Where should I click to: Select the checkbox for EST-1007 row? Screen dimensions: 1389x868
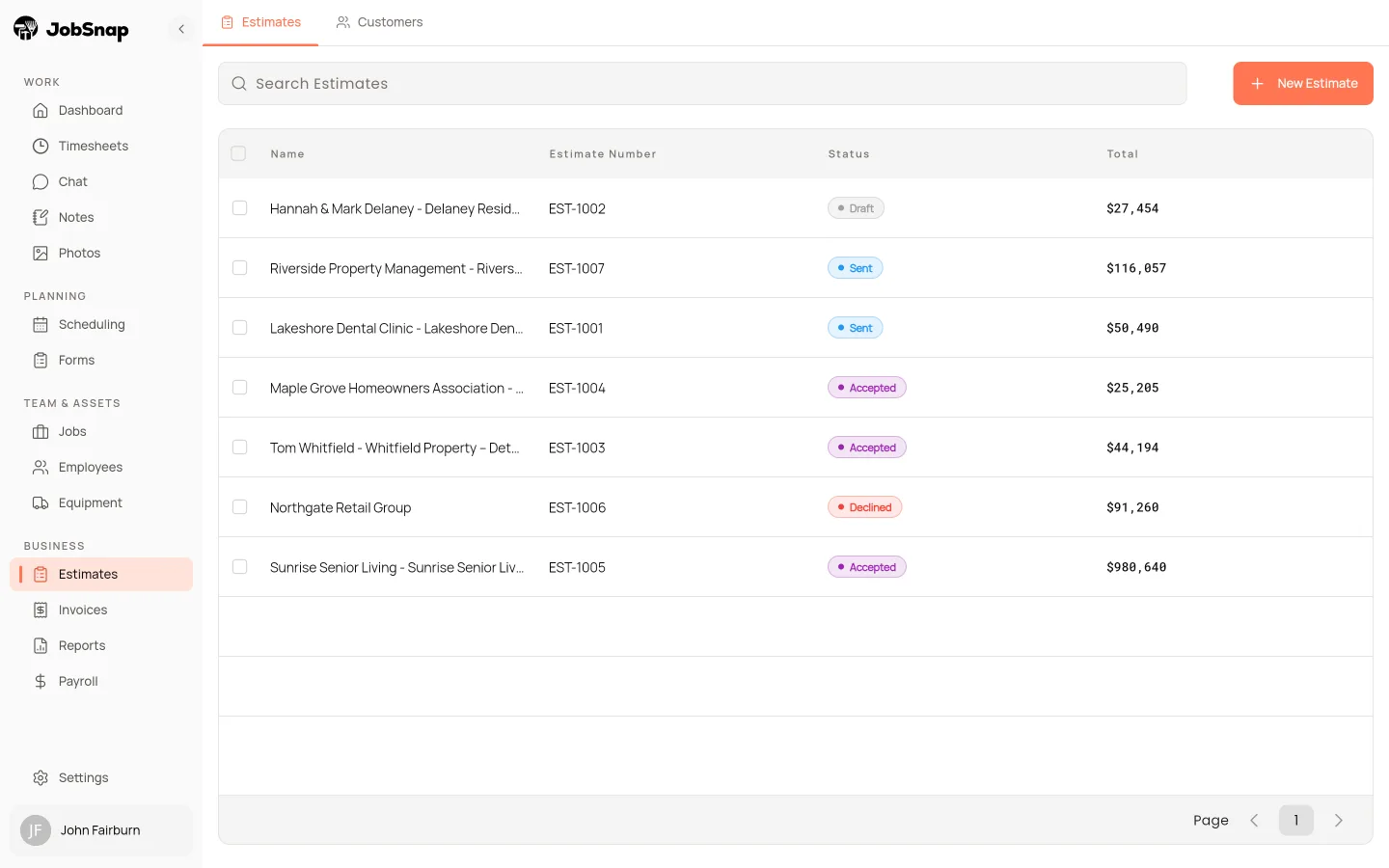coord(240,268)
